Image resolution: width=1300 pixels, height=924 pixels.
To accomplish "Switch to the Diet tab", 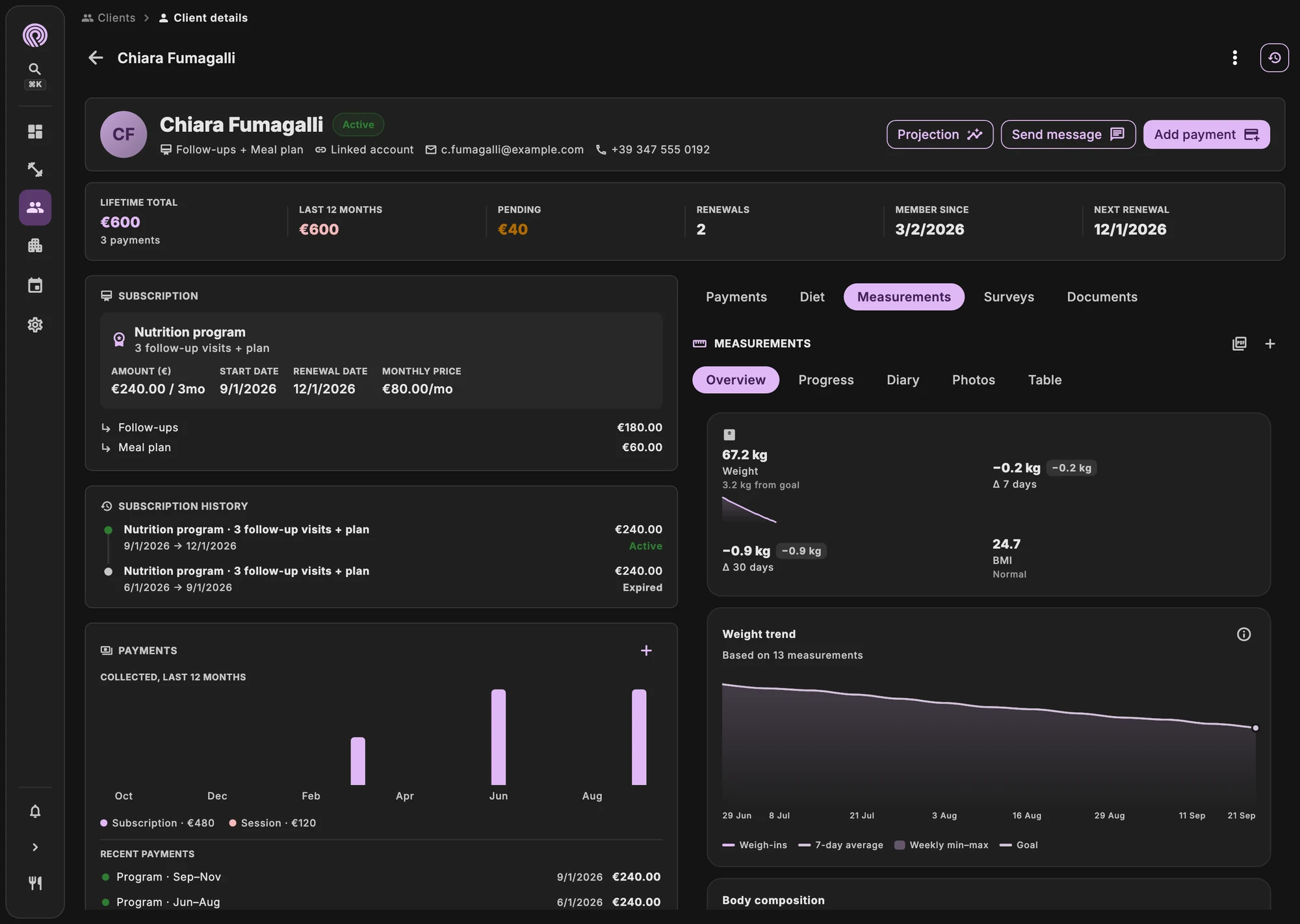I will tap(812, 297).
